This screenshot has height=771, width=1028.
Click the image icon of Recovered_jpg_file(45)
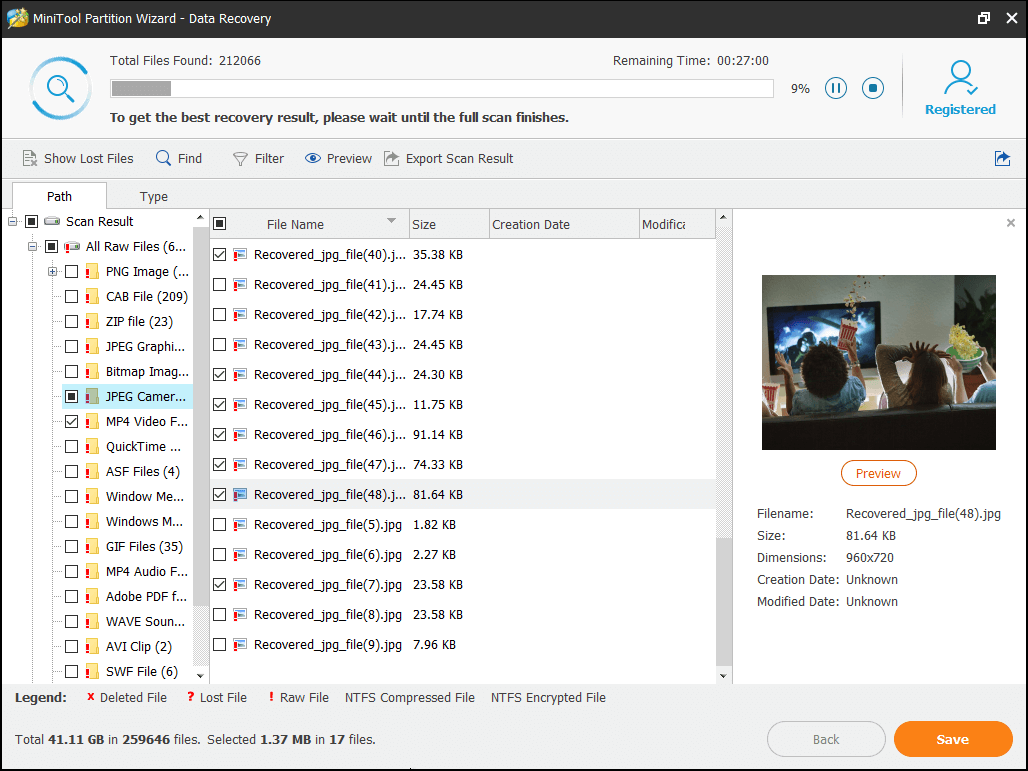pyautogui.click(x=240, y=405)
